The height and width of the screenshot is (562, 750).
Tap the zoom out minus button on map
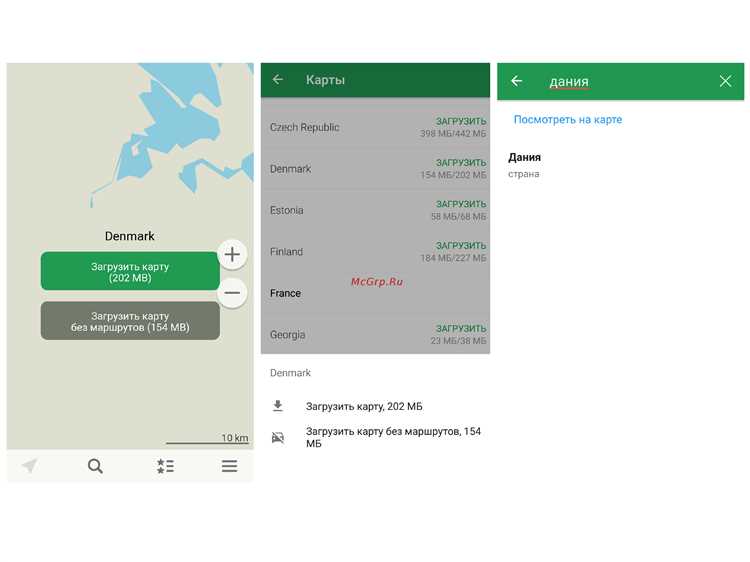pyautogui.click(x=232, y=293)
